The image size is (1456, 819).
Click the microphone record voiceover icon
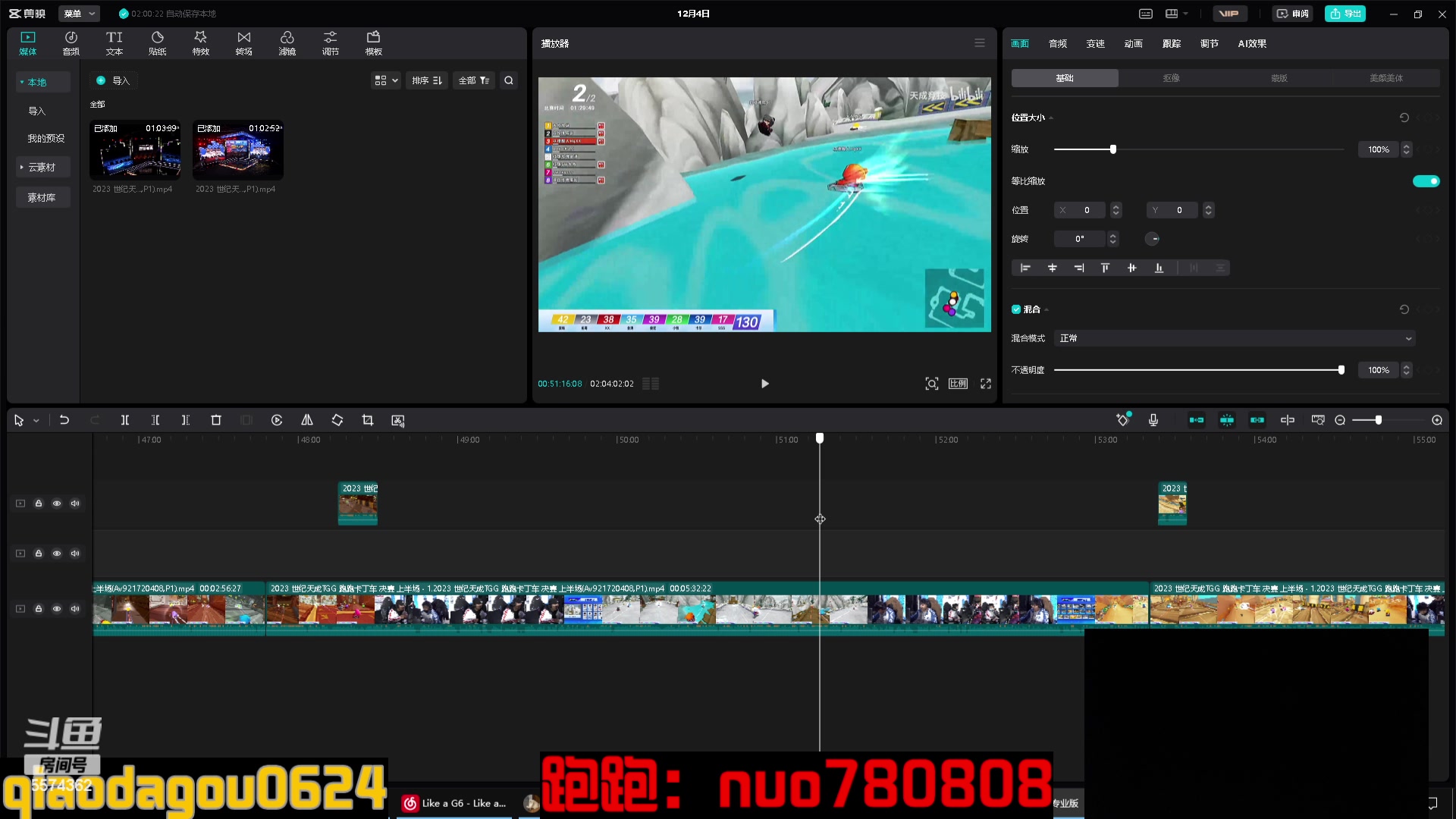1153,420
